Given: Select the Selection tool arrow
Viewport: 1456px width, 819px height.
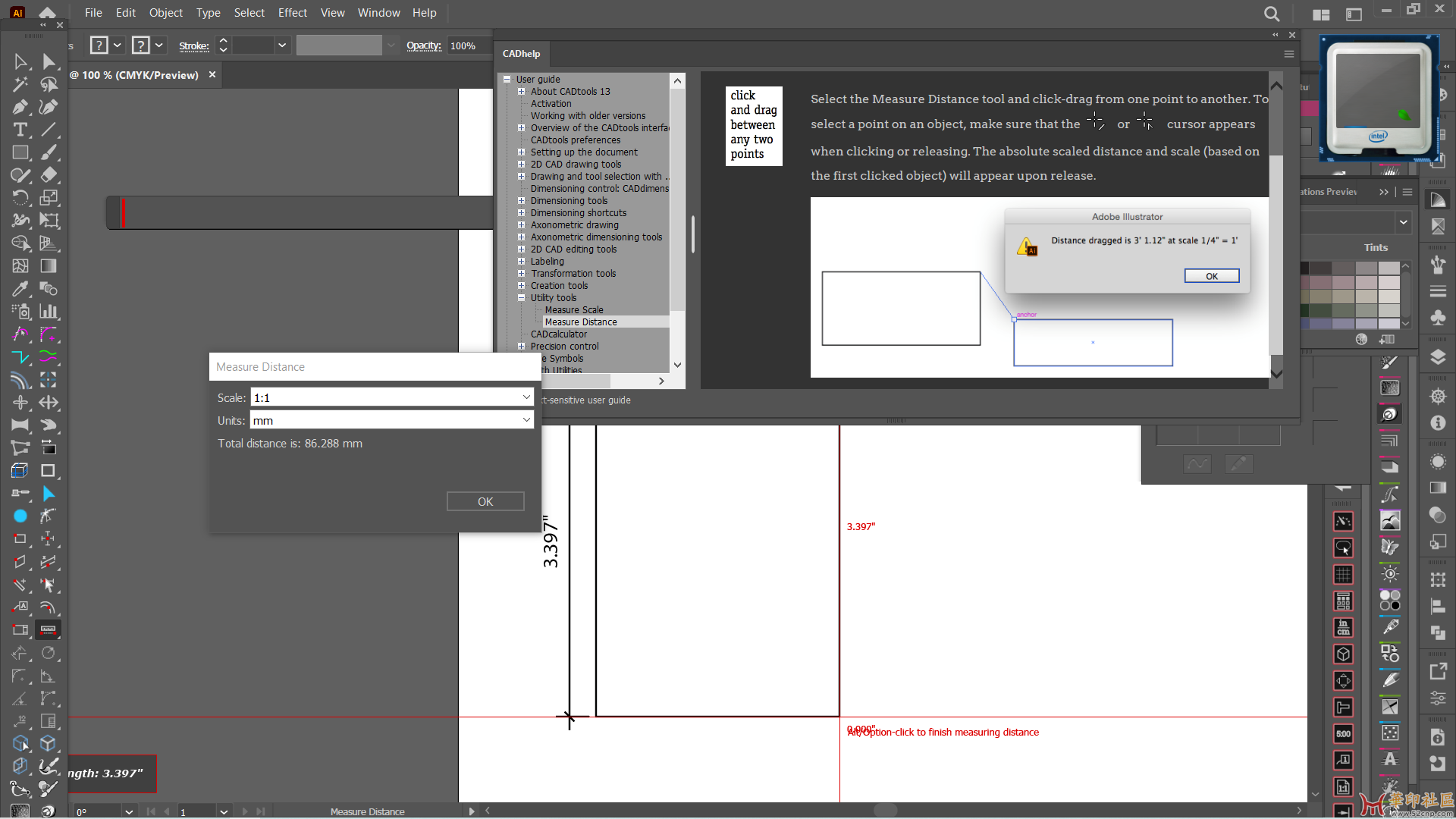Looking at the screenshot, I should coord(20,61).
